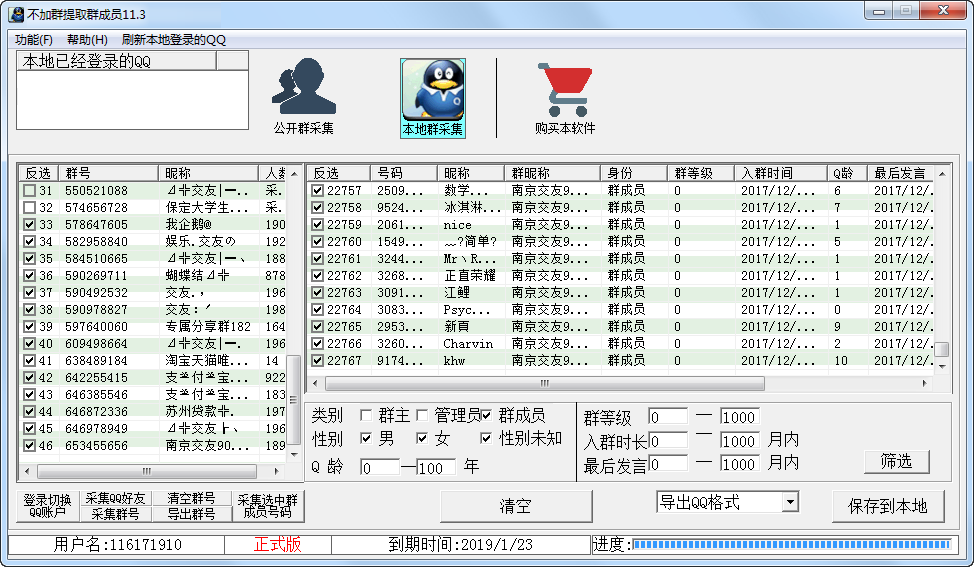The image size is (974, 567).
Task: Click the Q龄 minimum age field
Action: click(380, 467)
